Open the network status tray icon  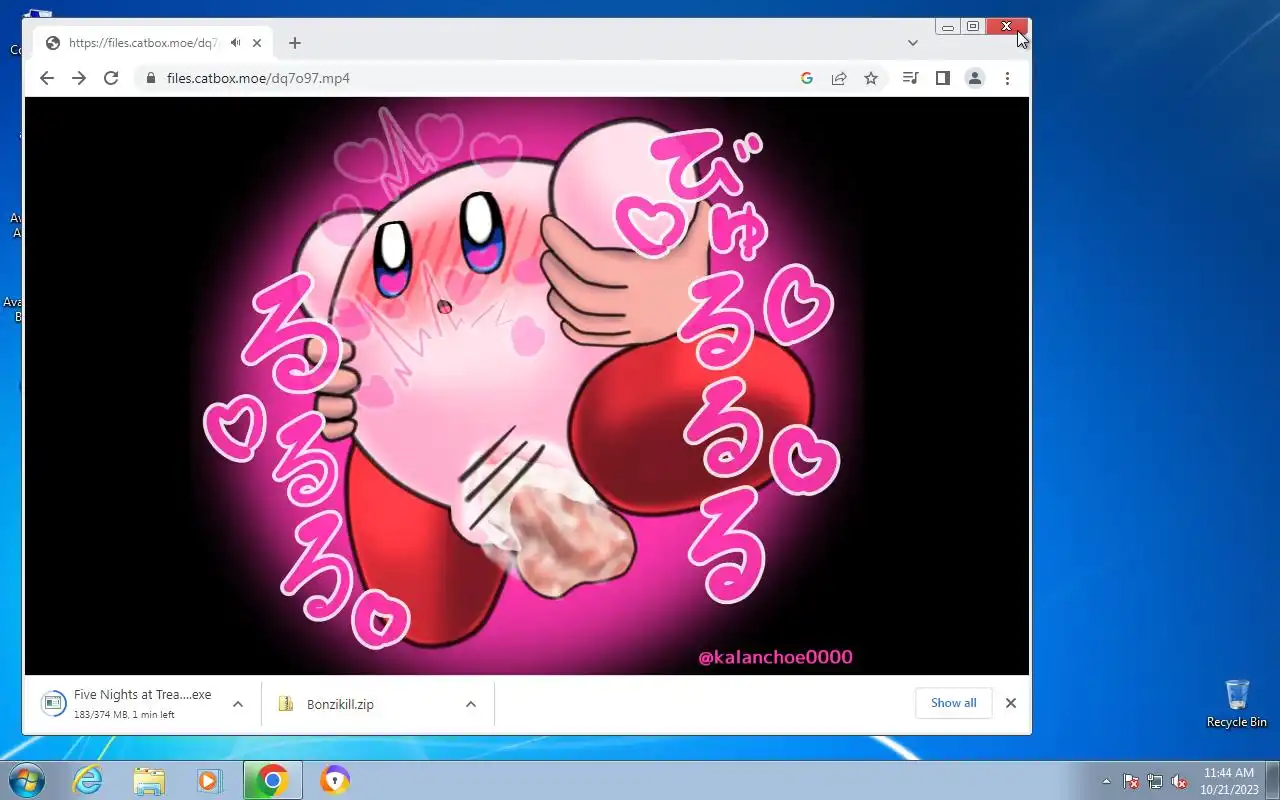coord(1155,781)
